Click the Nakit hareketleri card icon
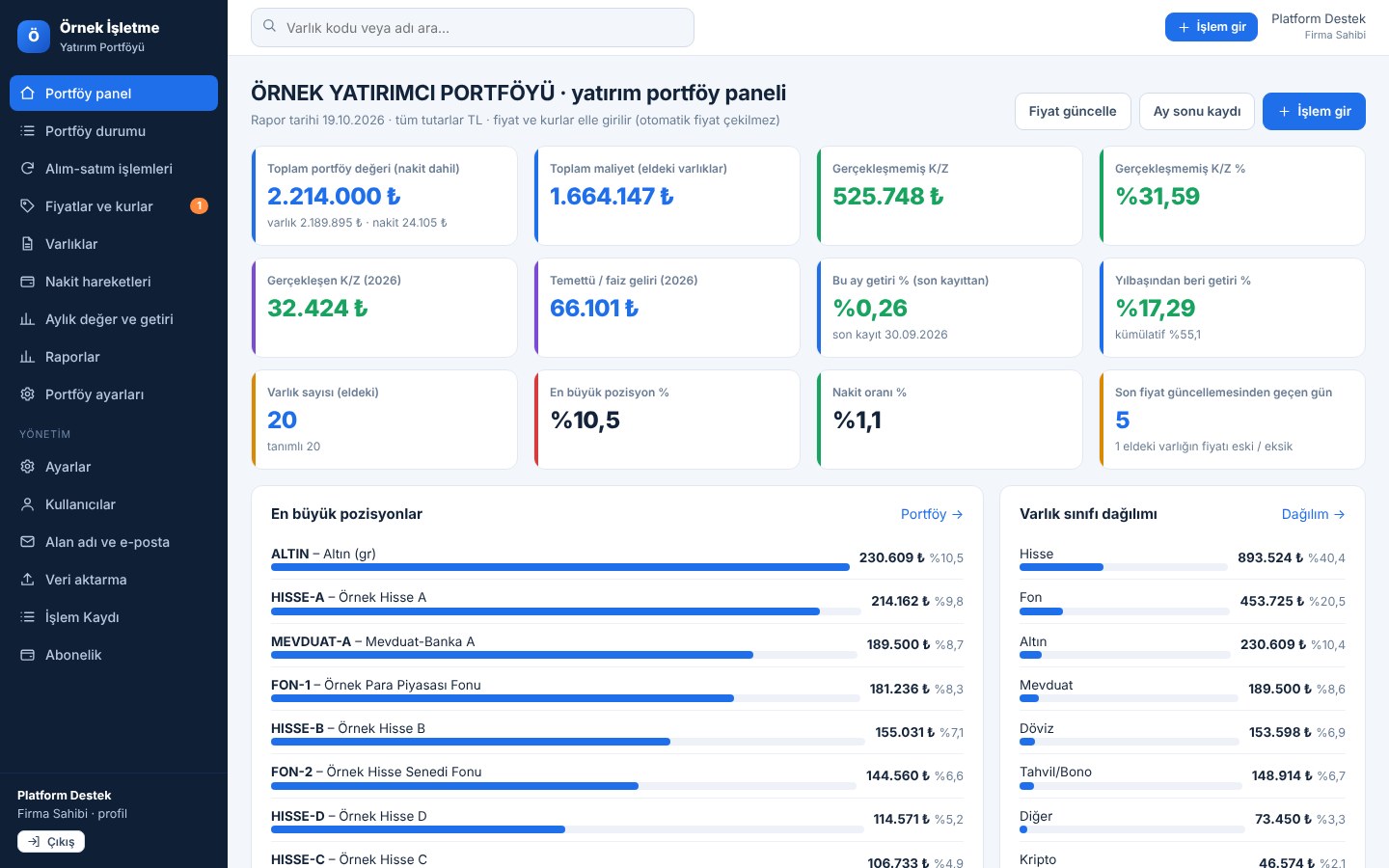Image resolution: width=1389 pixels, height=868 pixels. click(27, 282)
